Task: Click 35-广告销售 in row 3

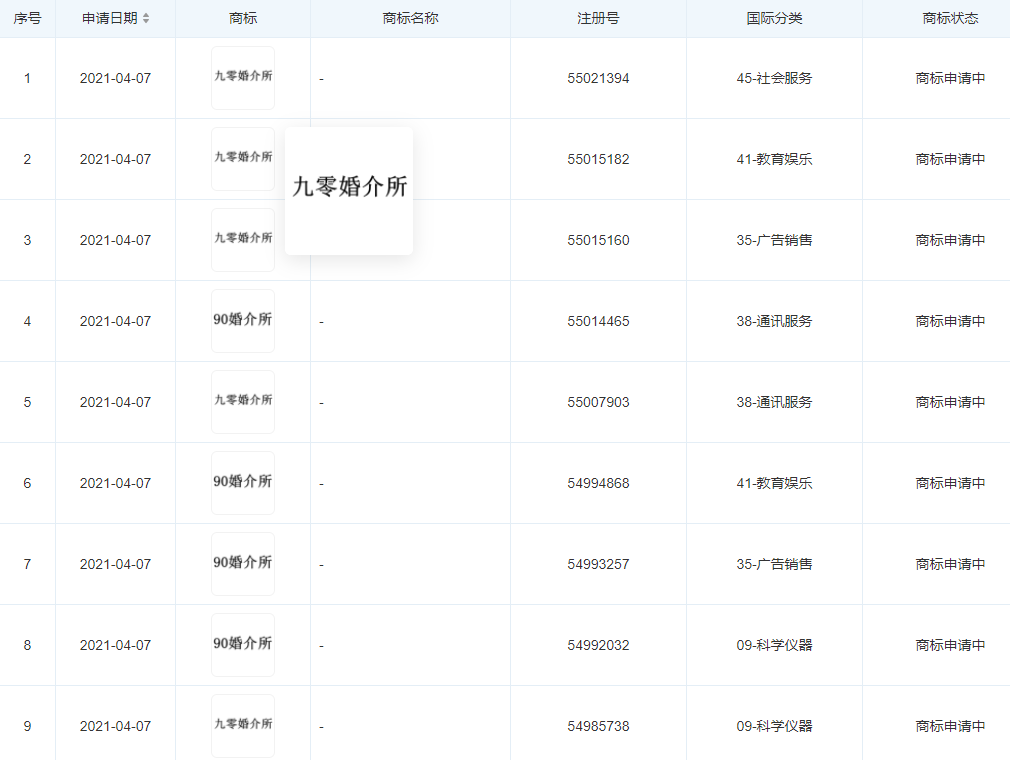Action: click(774, 241)
